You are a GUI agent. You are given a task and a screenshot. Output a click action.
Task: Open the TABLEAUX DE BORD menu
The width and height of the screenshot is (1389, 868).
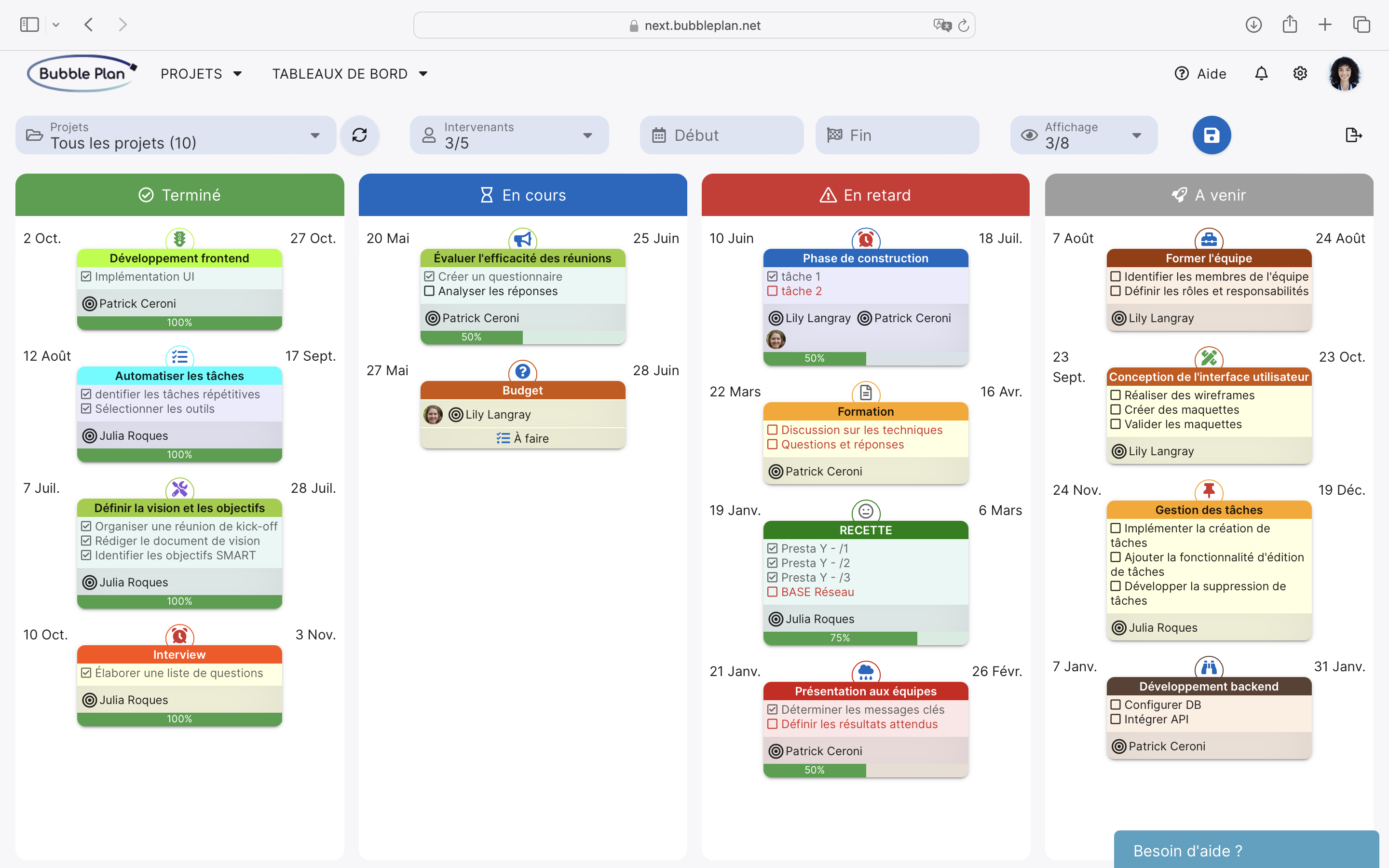[x=348, y=73]
